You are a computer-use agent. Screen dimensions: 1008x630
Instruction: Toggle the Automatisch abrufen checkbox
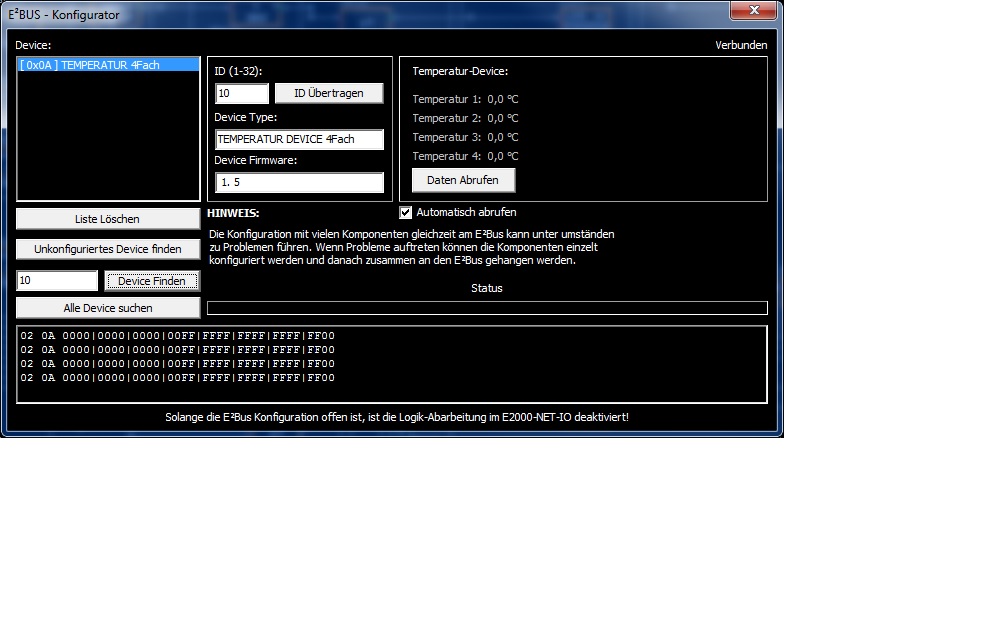pos(406,212)
